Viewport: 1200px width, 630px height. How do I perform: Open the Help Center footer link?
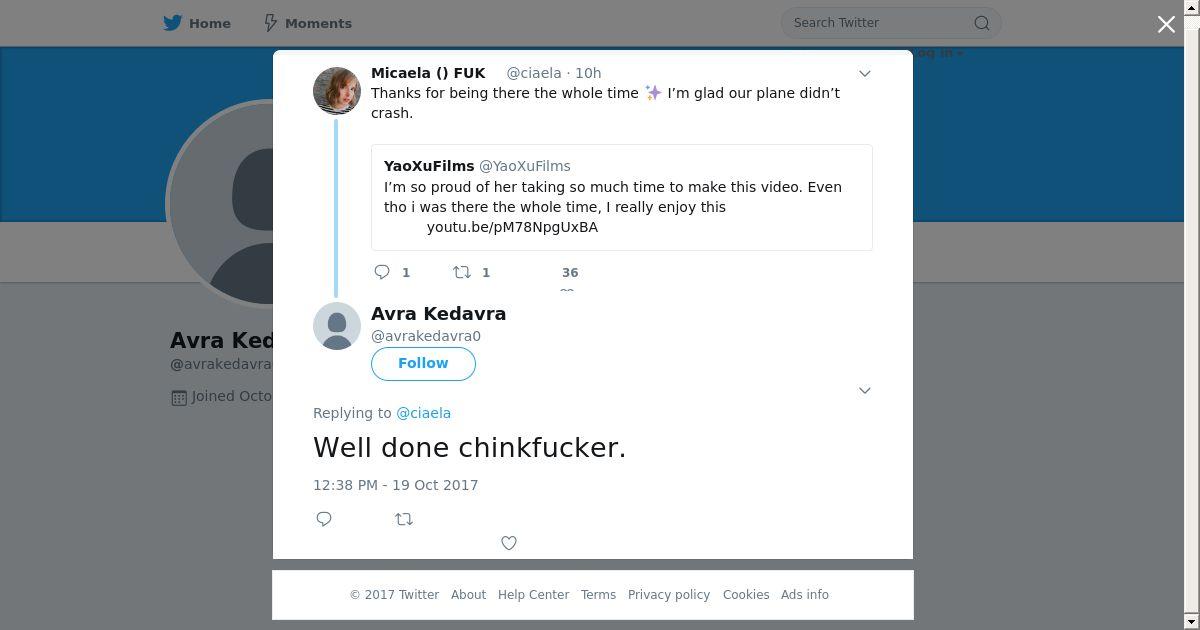click(x=533, y=595)
